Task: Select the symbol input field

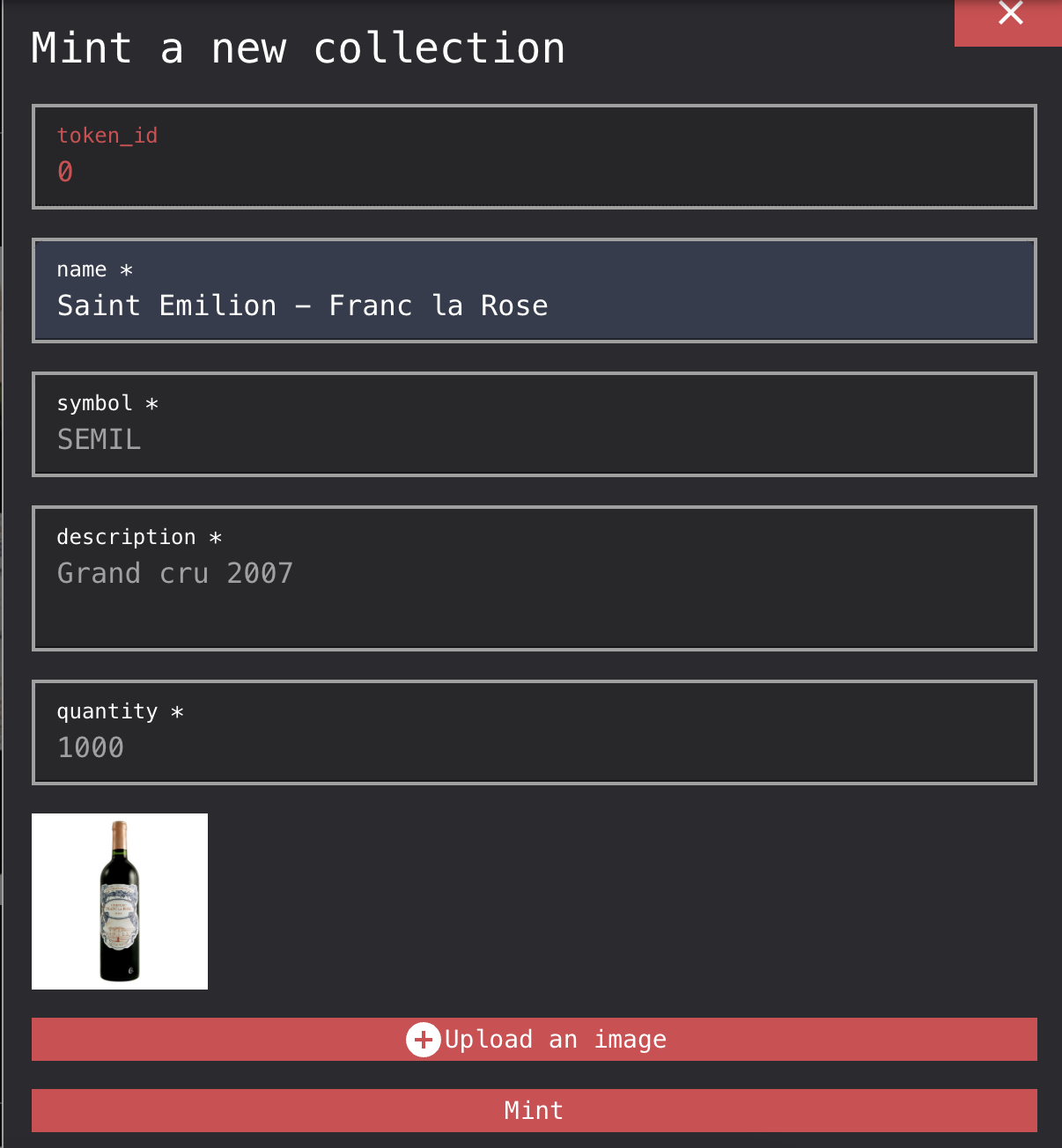Action: (534, 439)
